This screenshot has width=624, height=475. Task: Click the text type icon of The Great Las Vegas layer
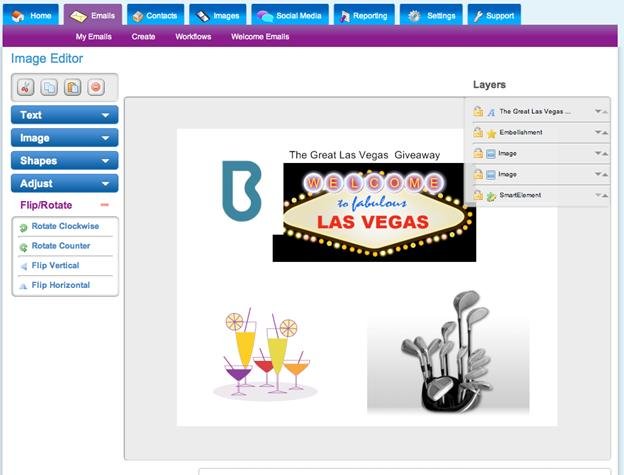(x=491, y=112)
